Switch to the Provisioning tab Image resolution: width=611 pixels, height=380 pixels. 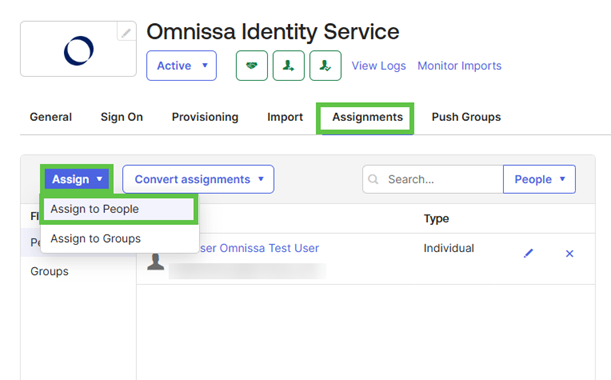pyautogui.click(x=205, y=117)
